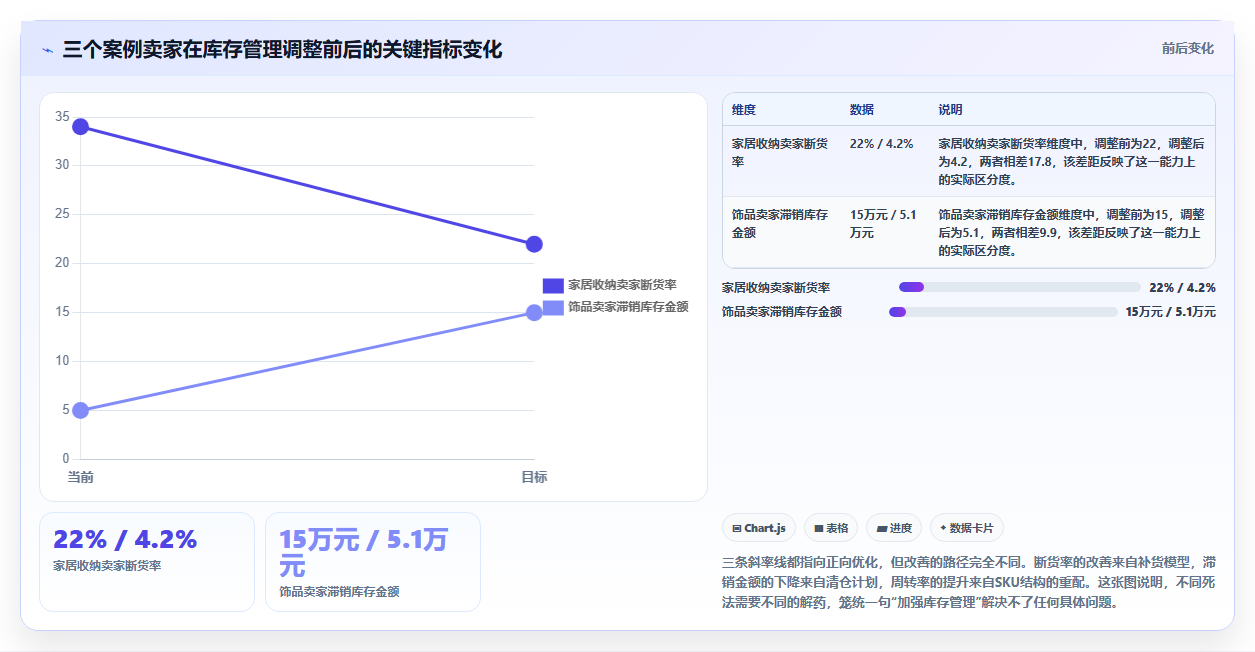Click the 家居收纳卖家断货率 legend label
The image size is (1255, 652).
coord(622,285)
